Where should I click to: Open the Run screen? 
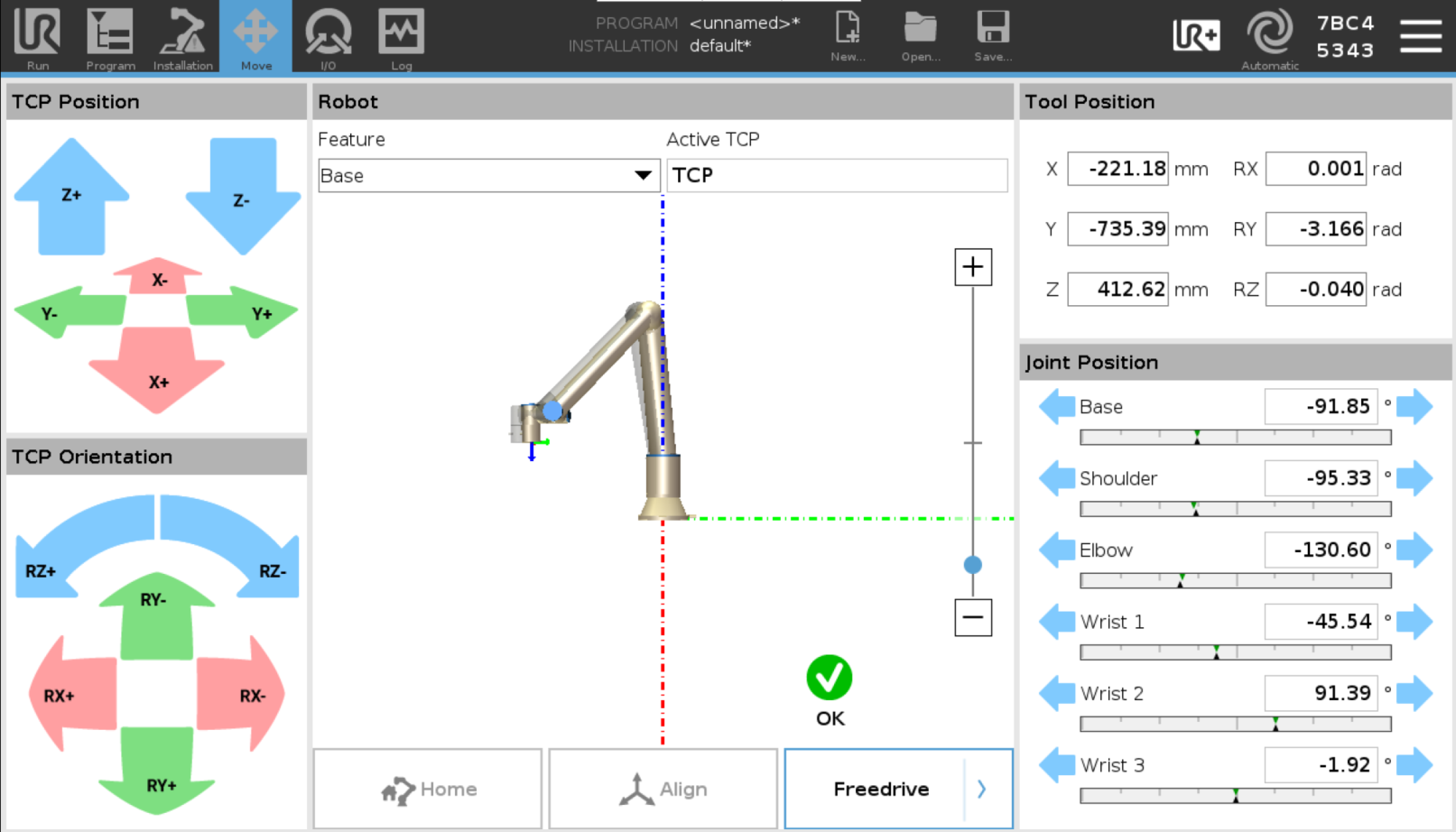(x=37, y=38)
